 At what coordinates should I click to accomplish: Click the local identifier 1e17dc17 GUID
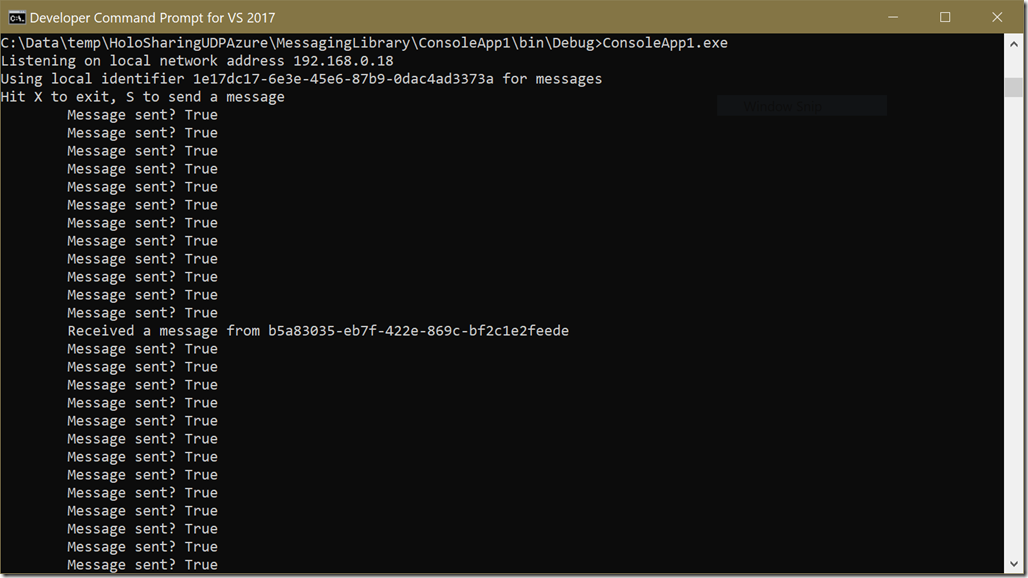(x=343, y=79)
